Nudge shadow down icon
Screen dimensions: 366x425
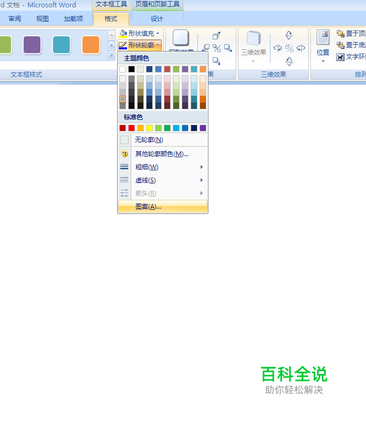coord(216,61)
